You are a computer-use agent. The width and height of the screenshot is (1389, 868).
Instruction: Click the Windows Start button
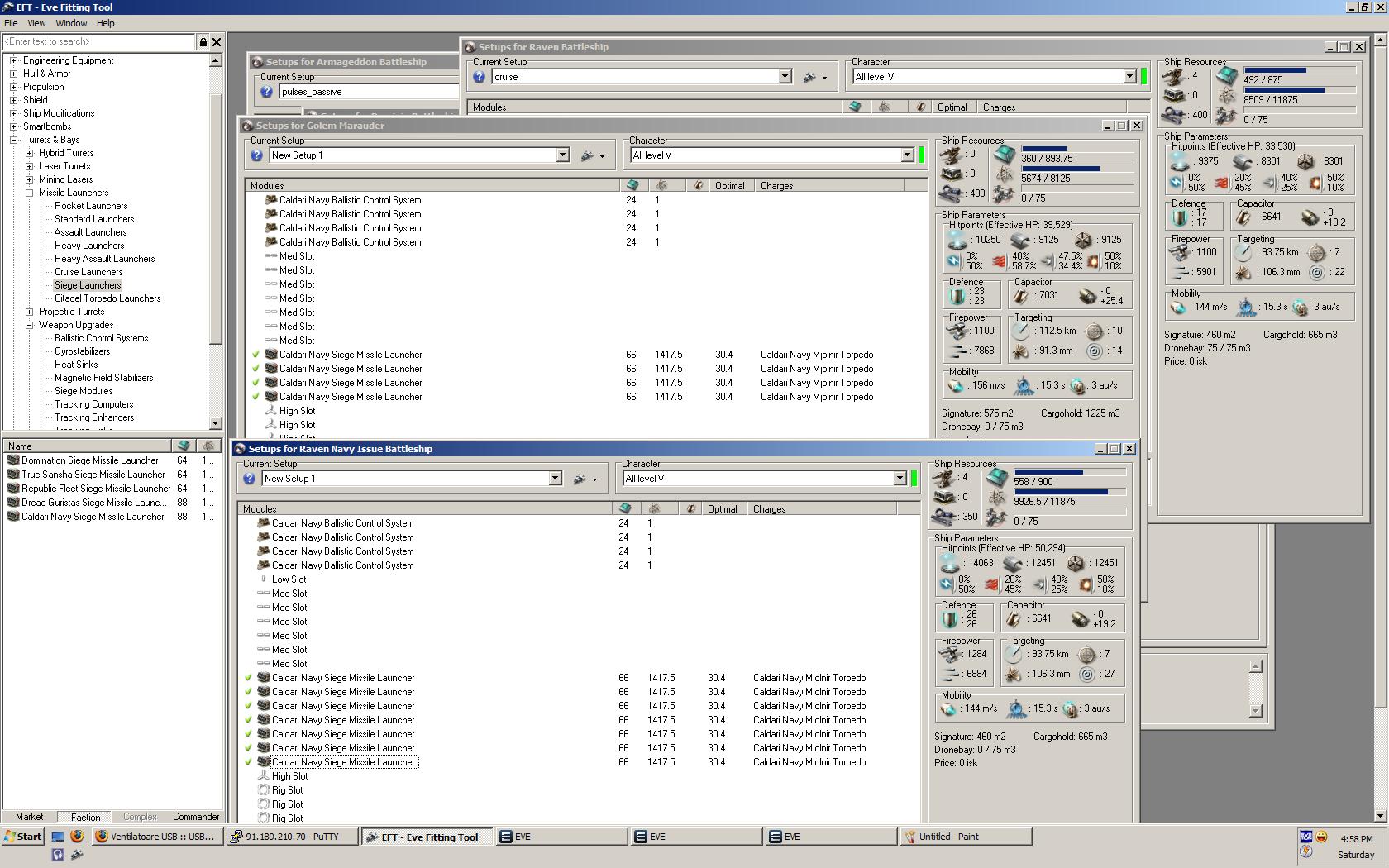coord(22,837)
